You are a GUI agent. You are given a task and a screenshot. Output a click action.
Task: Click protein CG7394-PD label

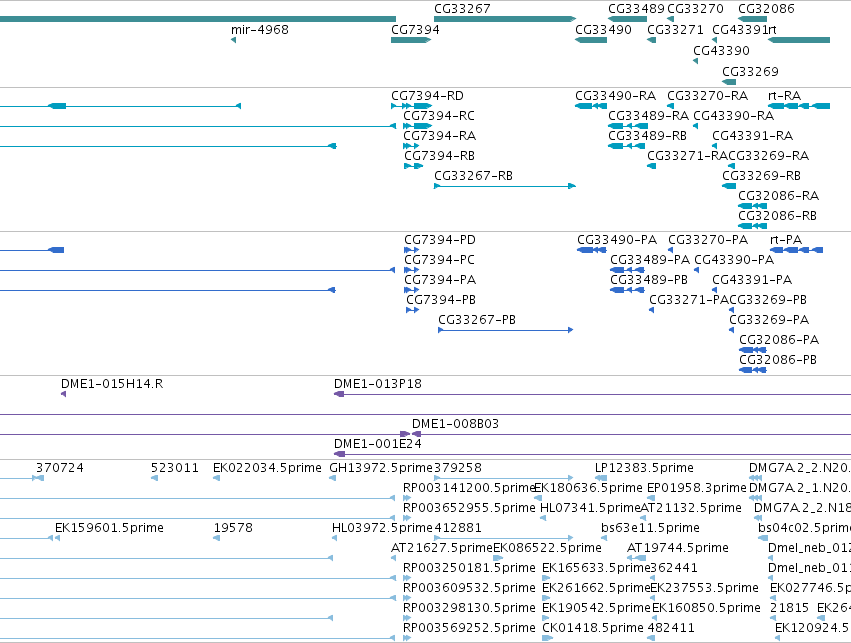(x=440, y=240)
